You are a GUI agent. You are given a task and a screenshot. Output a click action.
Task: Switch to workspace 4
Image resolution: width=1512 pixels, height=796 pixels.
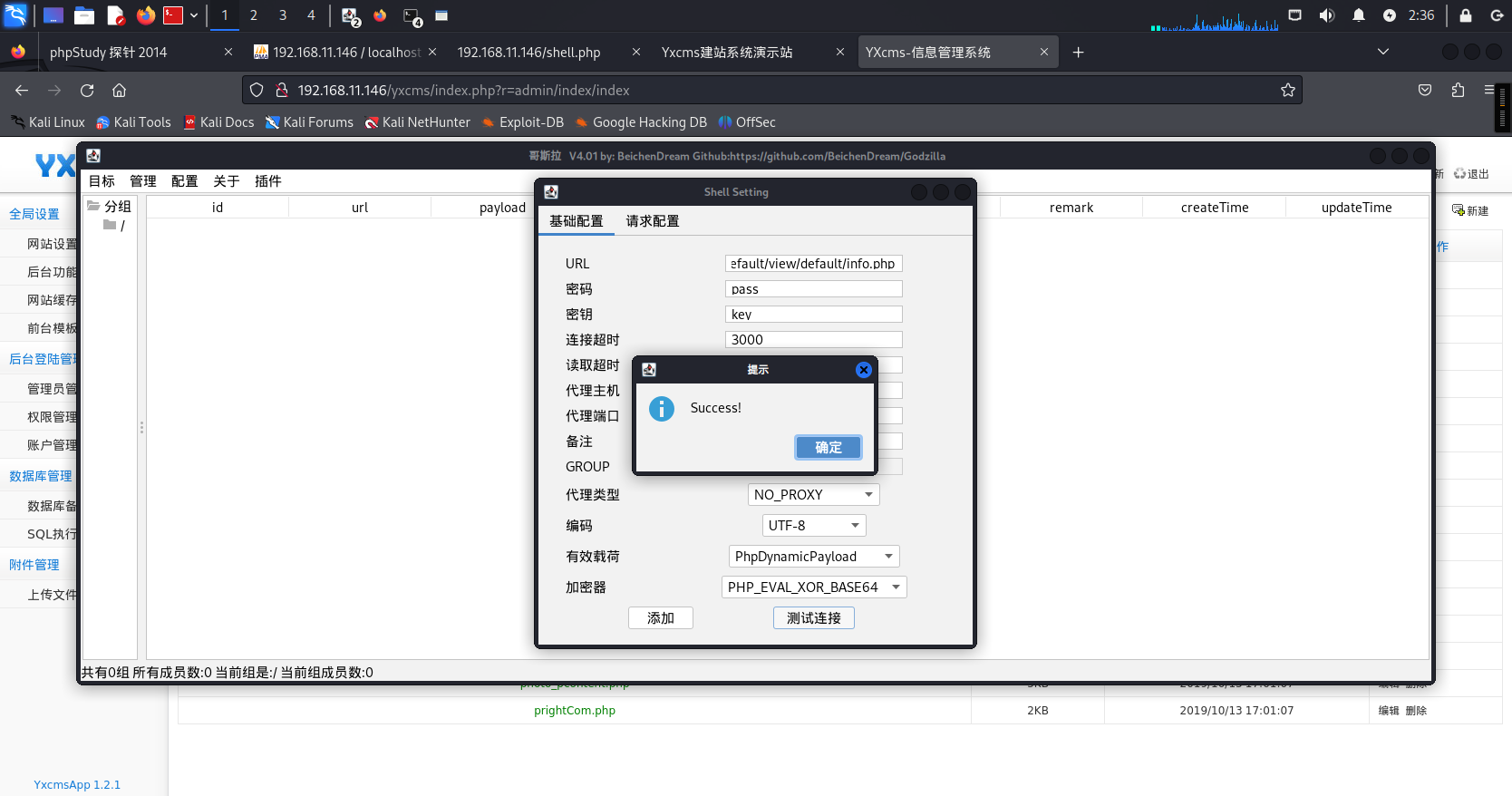point(311,15)
